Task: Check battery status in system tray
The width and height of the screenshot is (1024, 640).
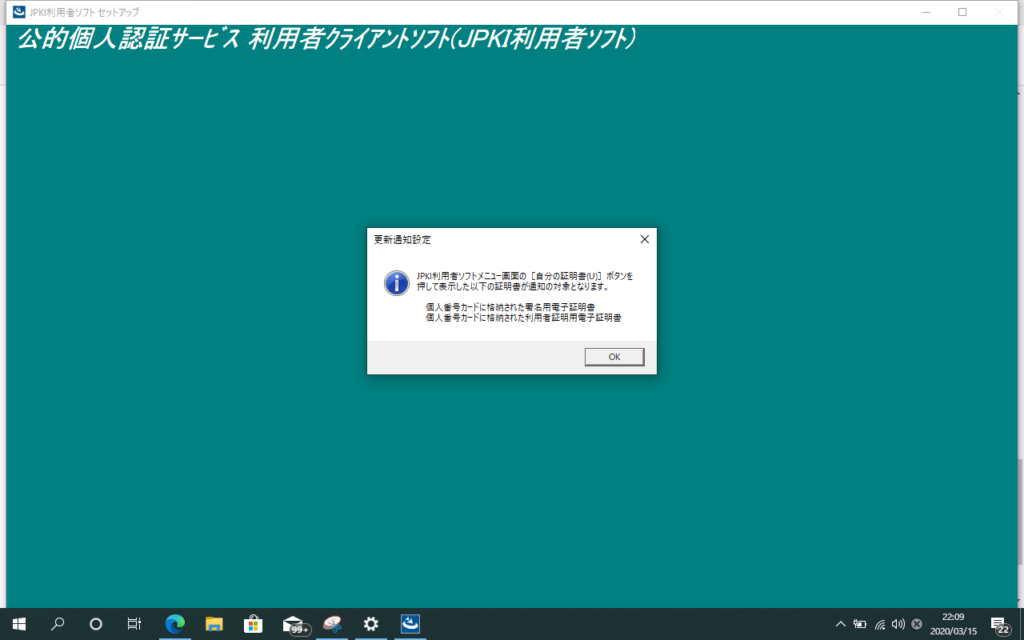Action: [860, 624]
